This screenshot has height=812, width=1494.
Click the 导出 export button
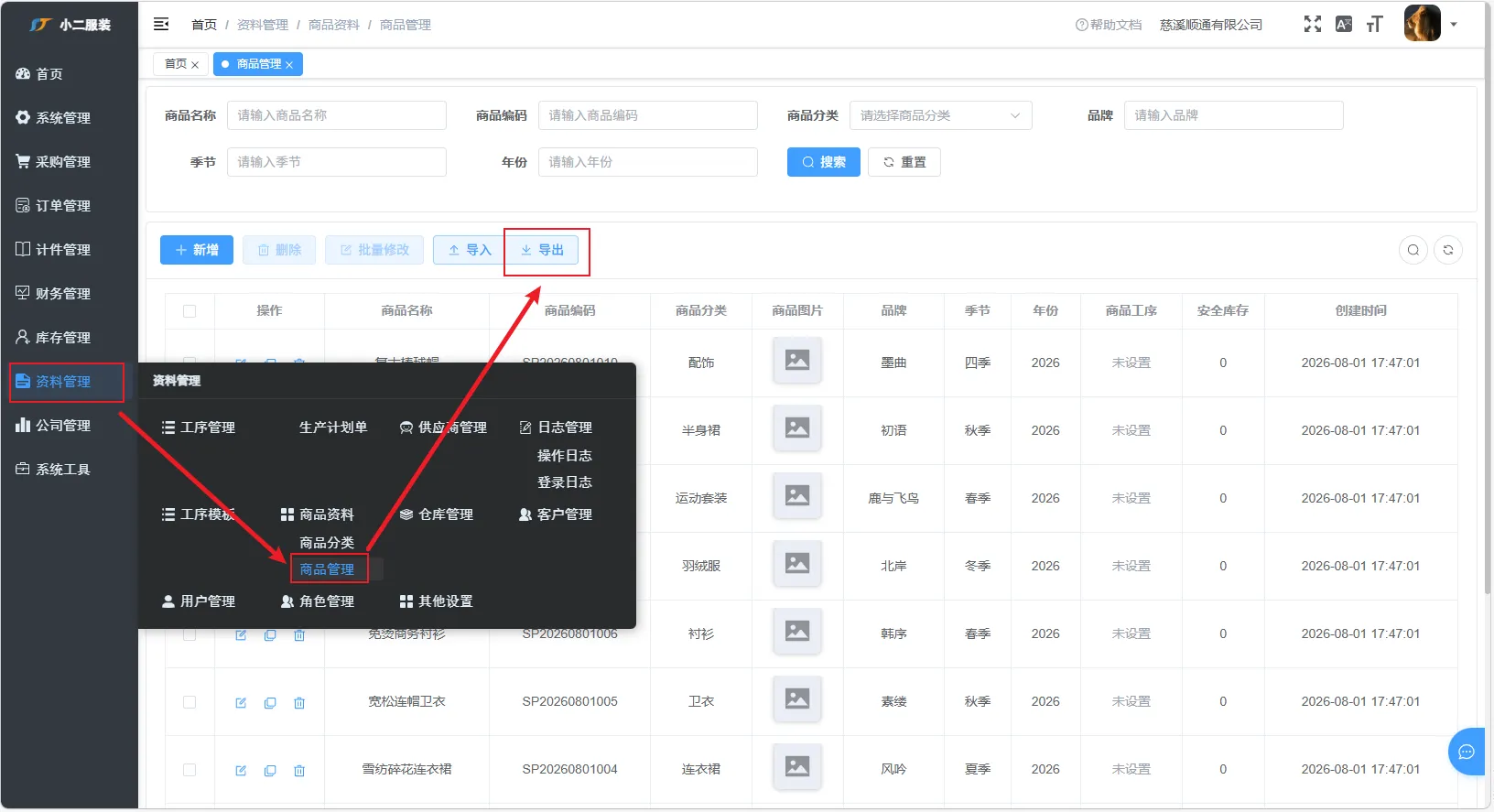542,250
